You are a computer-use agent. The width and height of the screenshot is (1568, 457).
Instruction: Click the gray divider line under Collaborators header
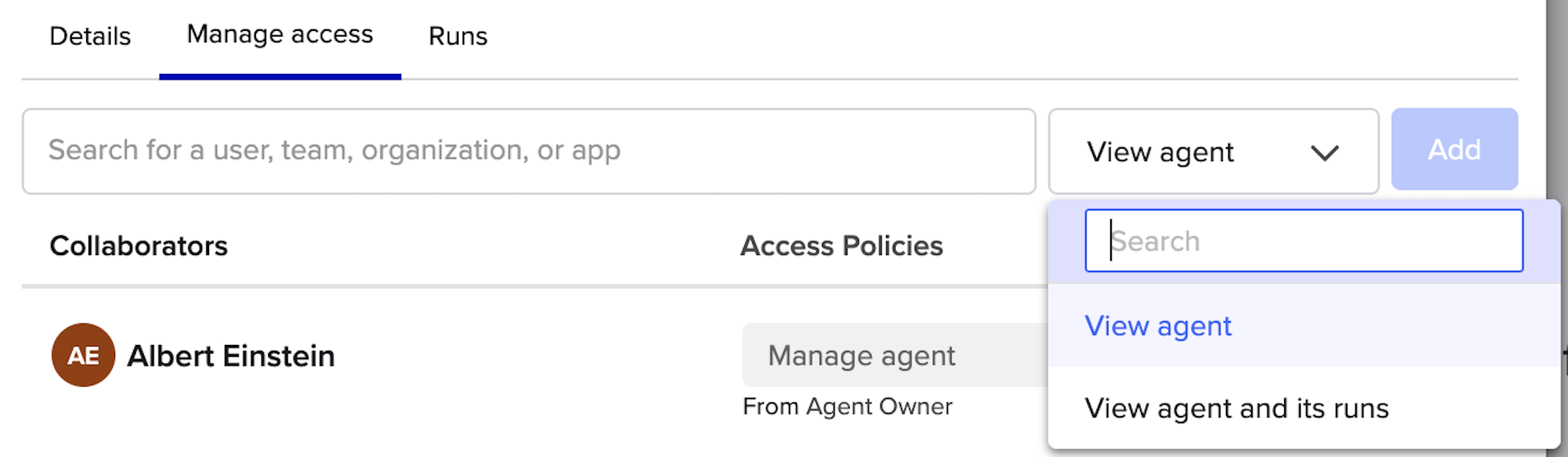[x=535, y=286]
